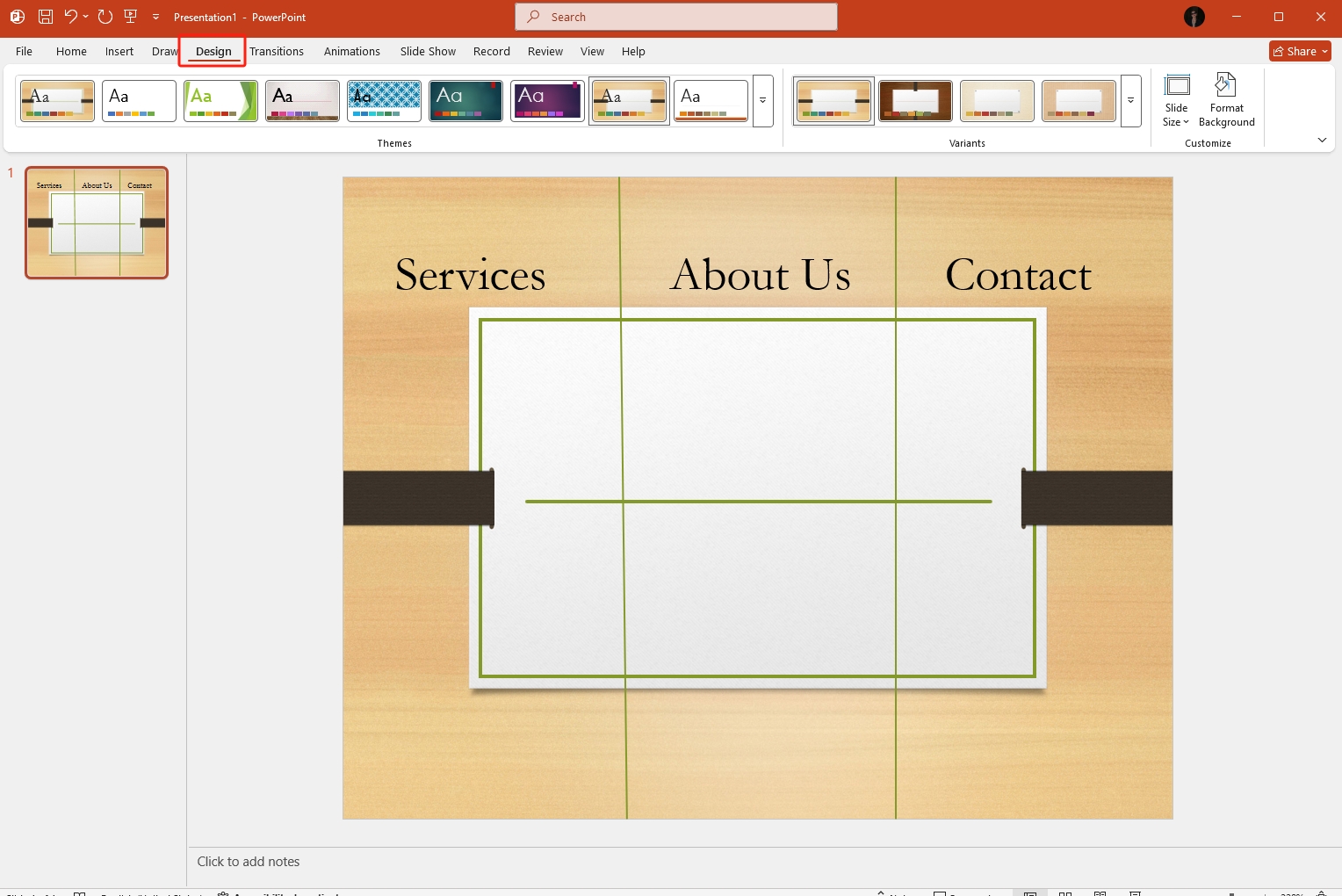Choose the fourth tan wood variant

(x=1079, y=101)
